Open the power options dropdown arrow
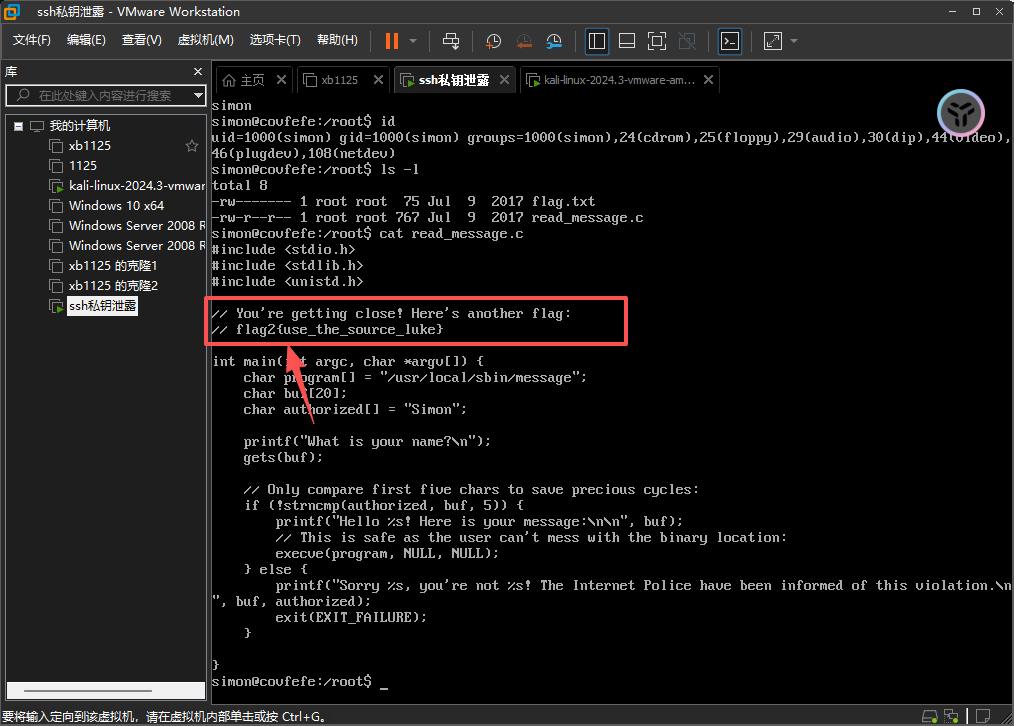The height and width of the screenshot is (726, 1014). coord(413,41)
